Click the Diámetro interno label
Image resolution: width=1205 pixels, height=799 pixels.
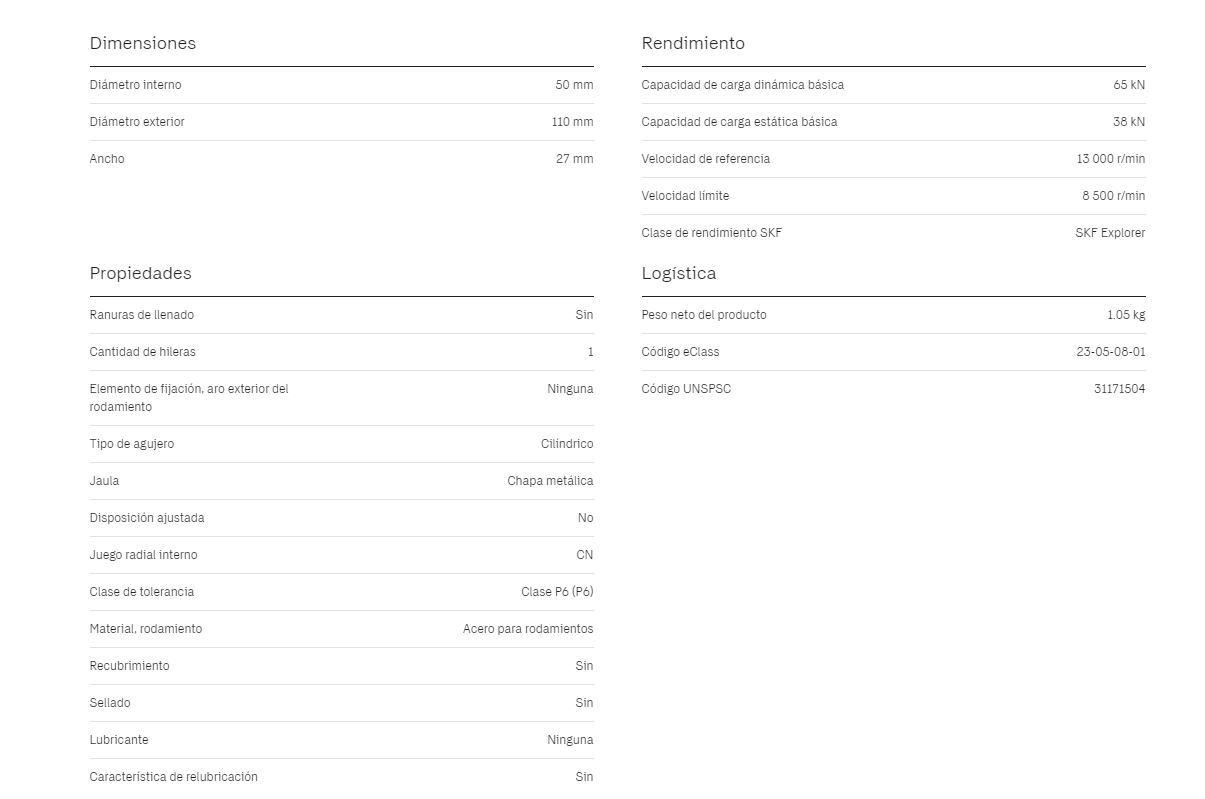coord(135,85)
